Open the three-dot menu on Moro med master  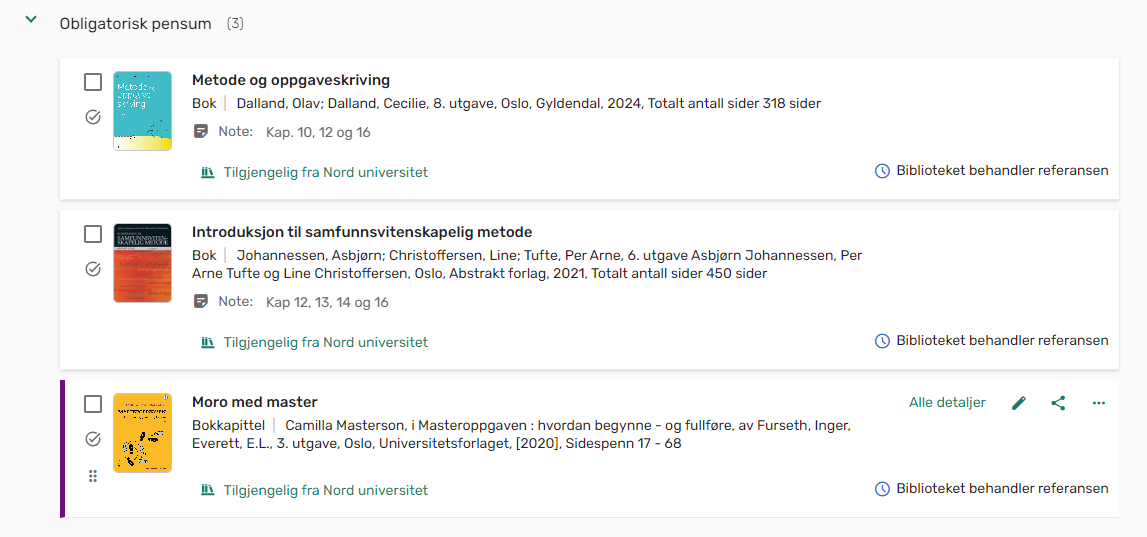(x=1098, y=403)
